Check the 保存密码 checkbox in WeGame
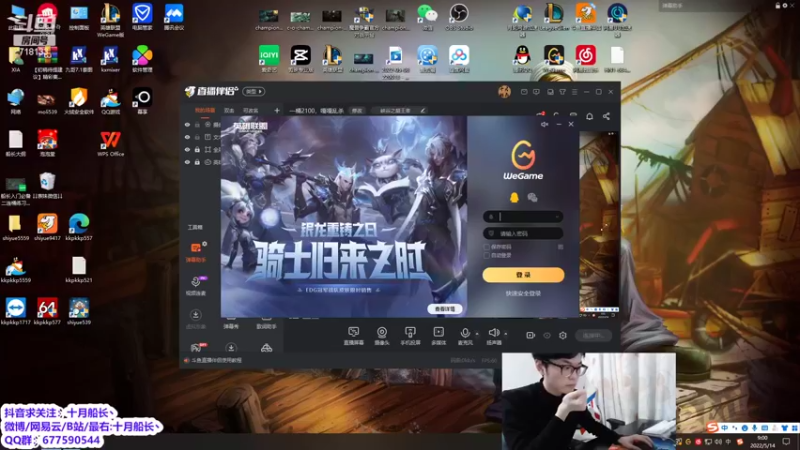The height and width of the screenshot is (450, 800). (487, 247)
